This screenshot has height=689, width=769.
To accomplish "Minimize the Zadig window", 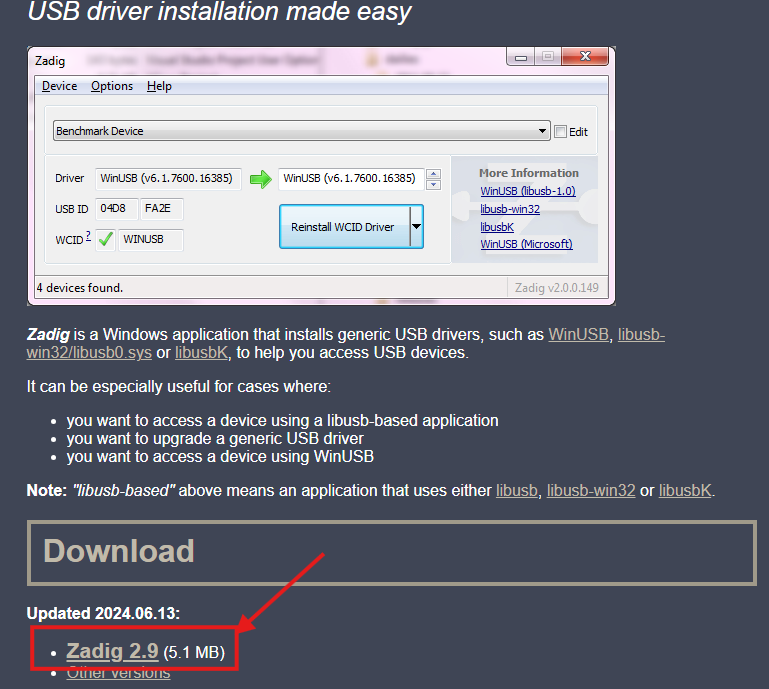I will pos(521,57).
